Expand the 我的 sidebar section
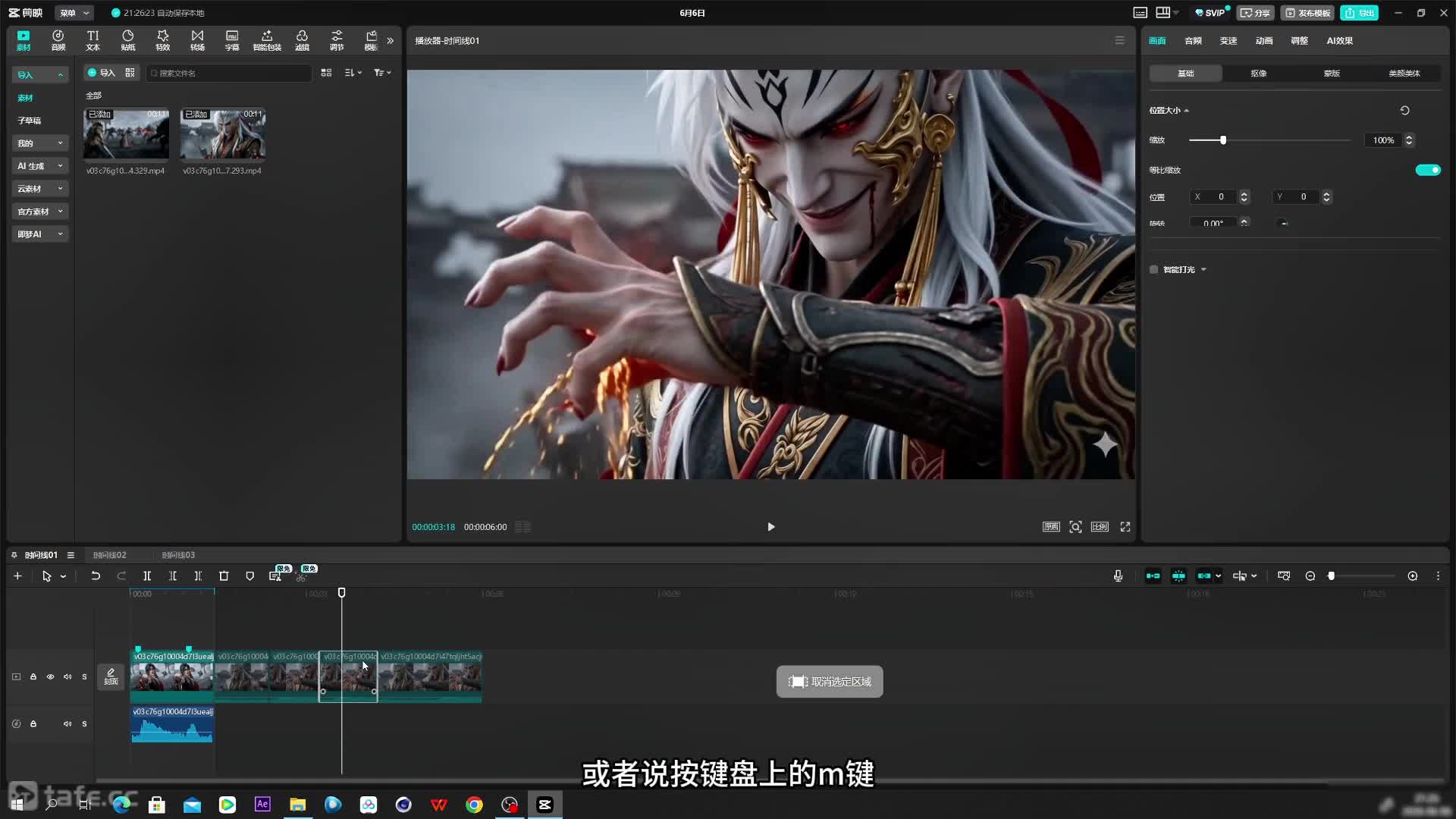The width and height of the screenshot is (1456, 819). (x=40, y=143)
